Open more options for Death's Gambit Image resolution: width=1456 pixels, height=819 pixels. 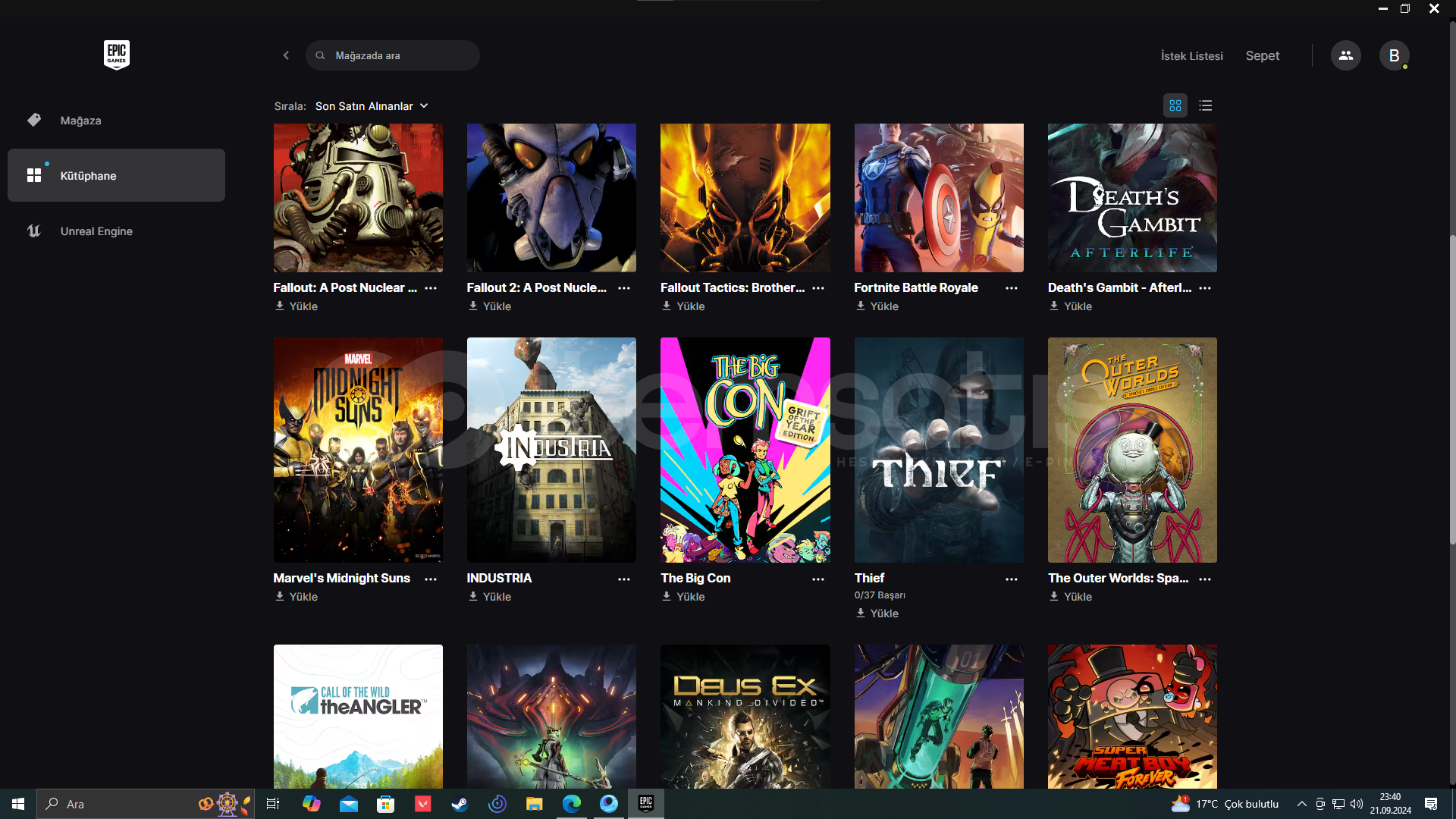pos(1205,288)
